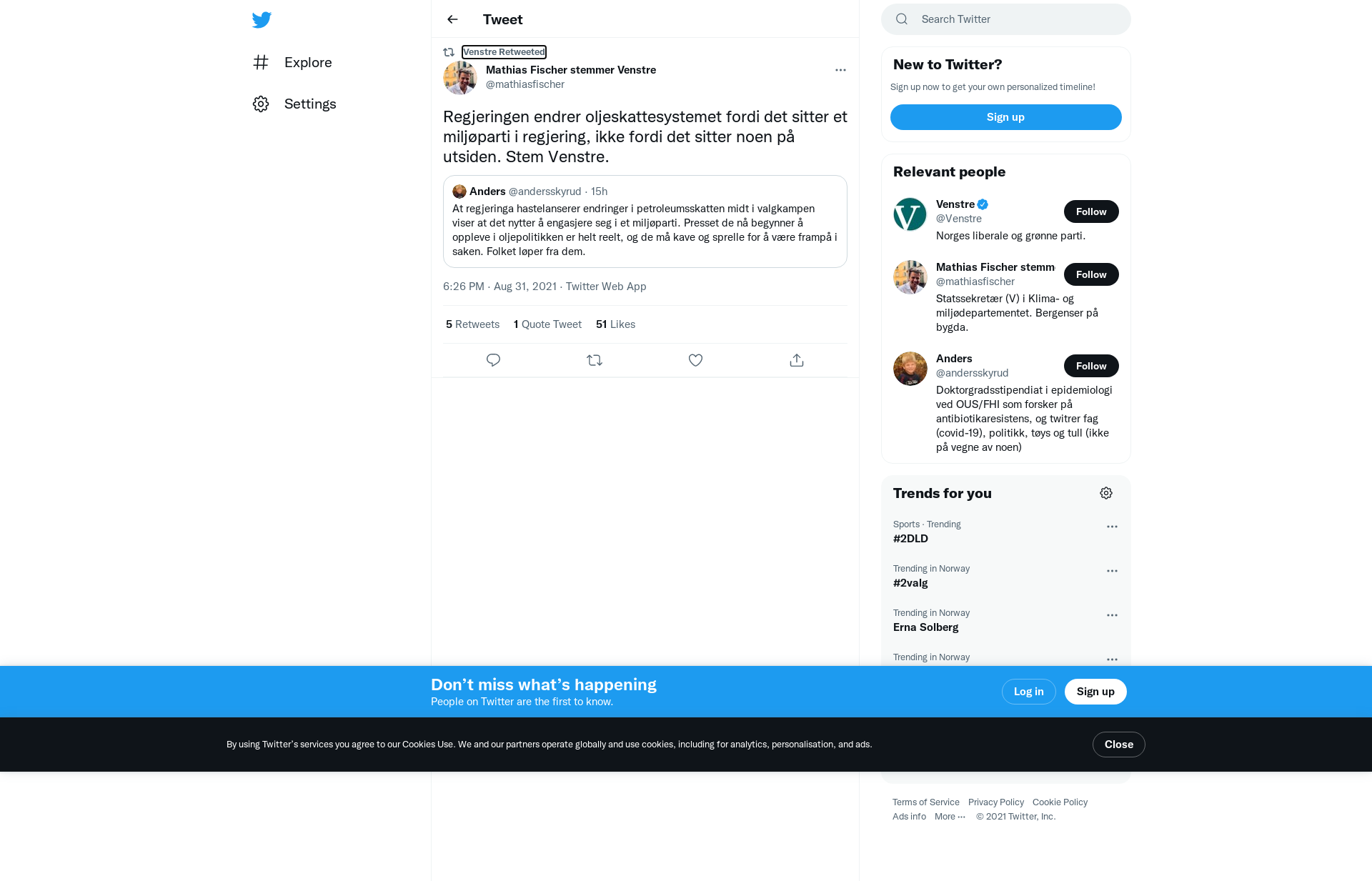Click Log in on the blue banner

pos(1029,692)
